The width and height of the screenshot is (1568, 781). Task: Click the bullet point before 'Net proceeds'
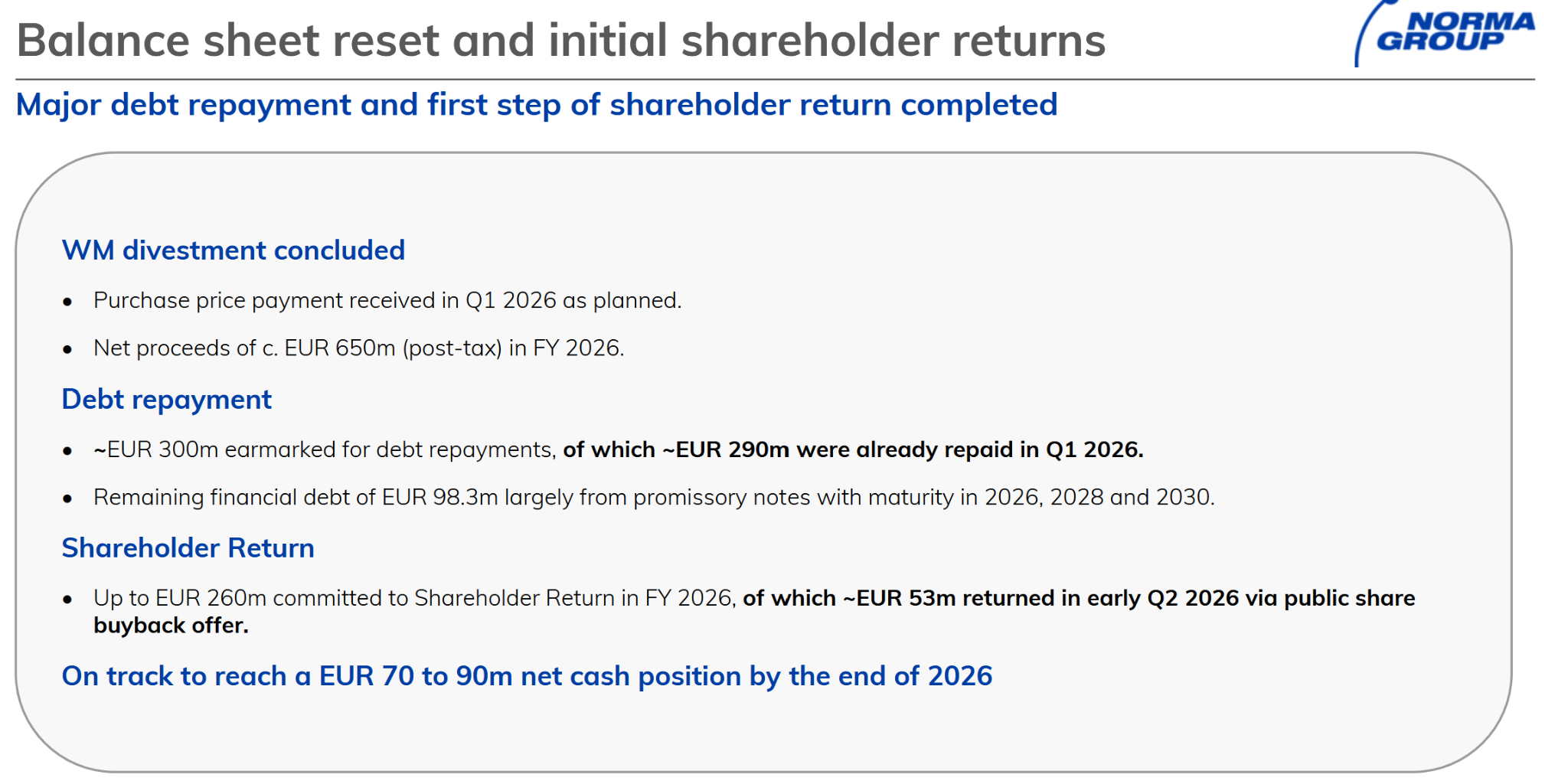click(x=68, y=350)
